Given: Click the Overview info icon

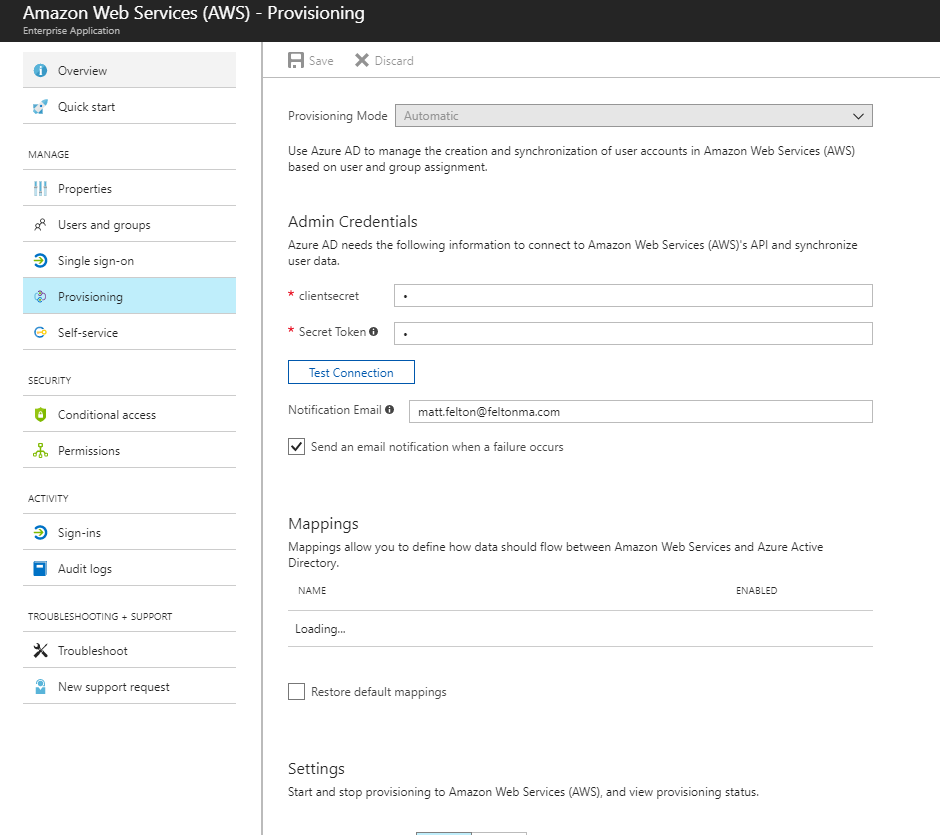Looking at the screenshot, I should tap(40, 71).
